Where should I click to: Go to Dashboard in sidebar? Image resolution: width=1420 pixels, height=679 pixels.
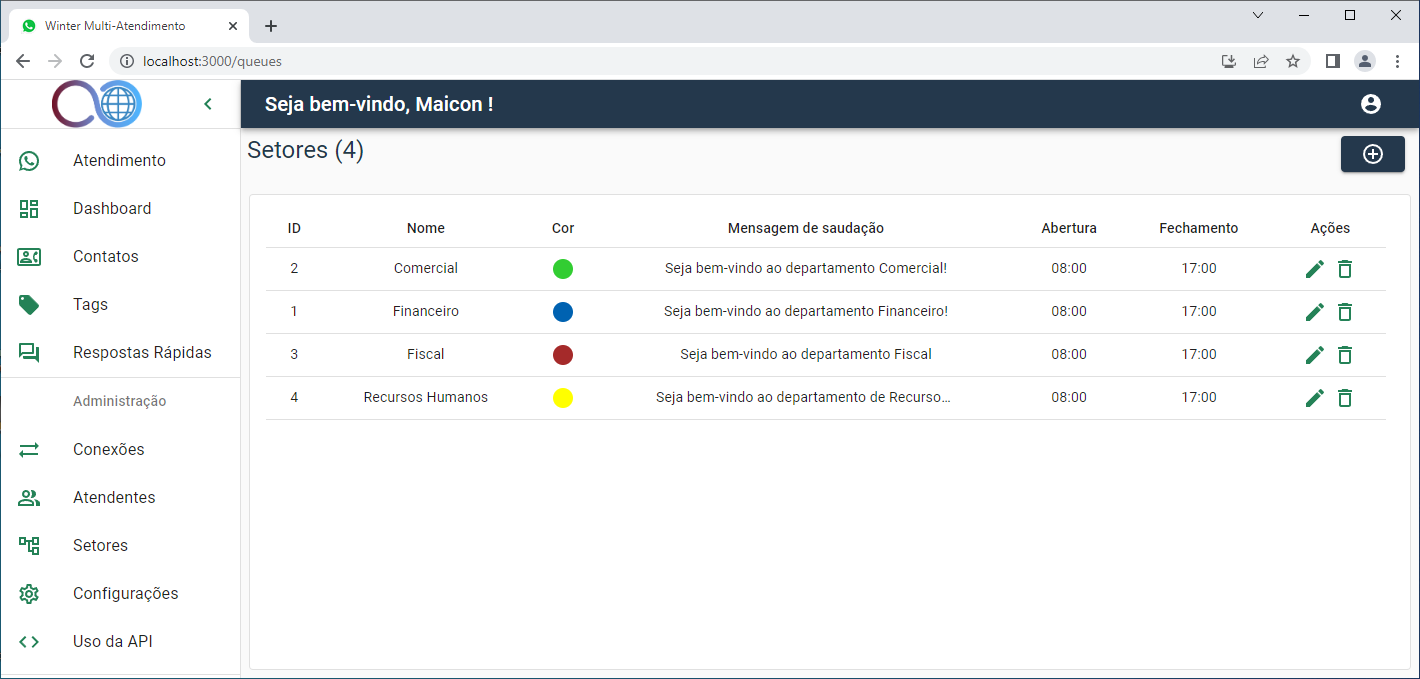coord(112,209)
